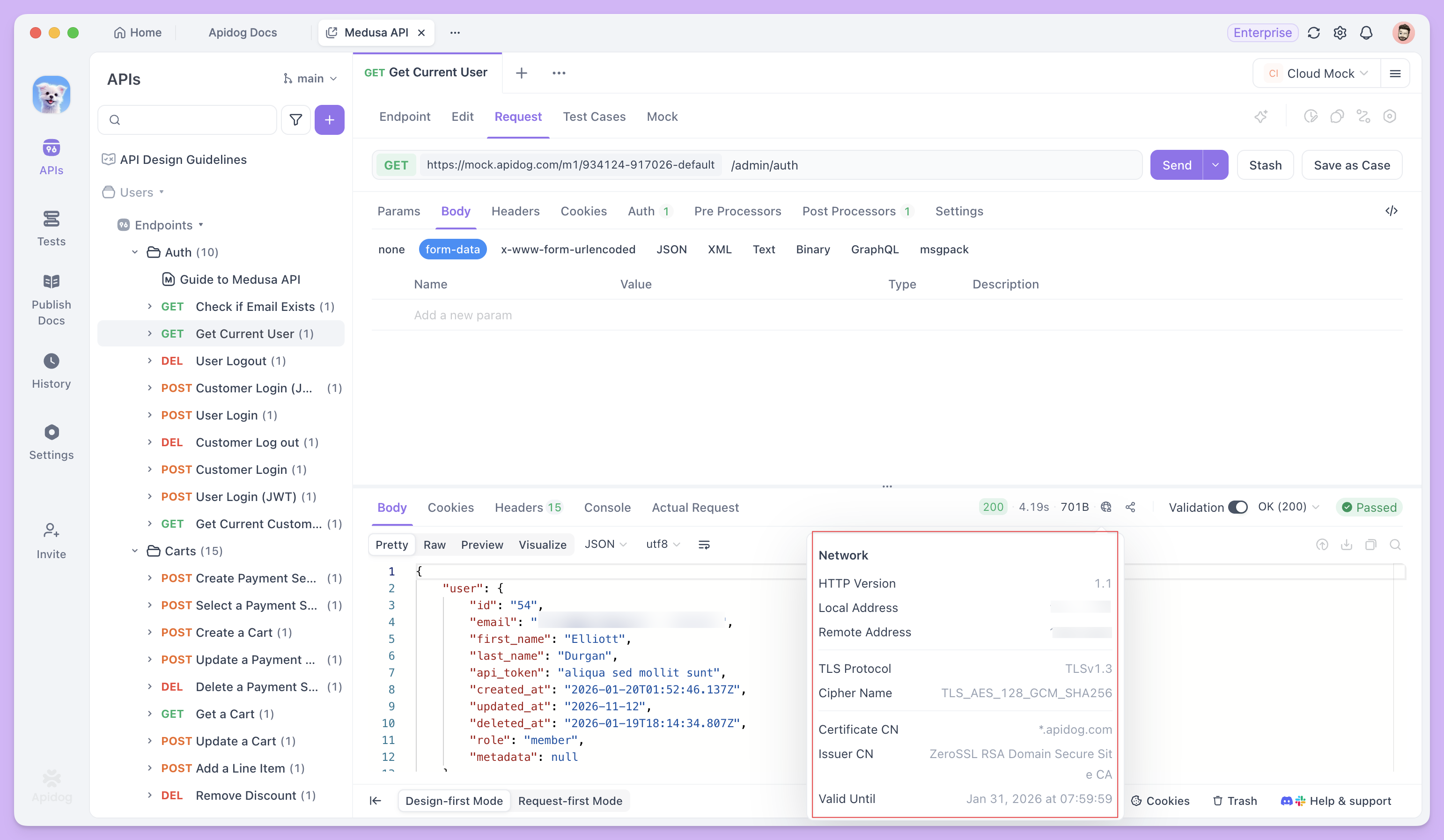Open the response Console tab
The image size is (1444, 840).
coord(607,507)
